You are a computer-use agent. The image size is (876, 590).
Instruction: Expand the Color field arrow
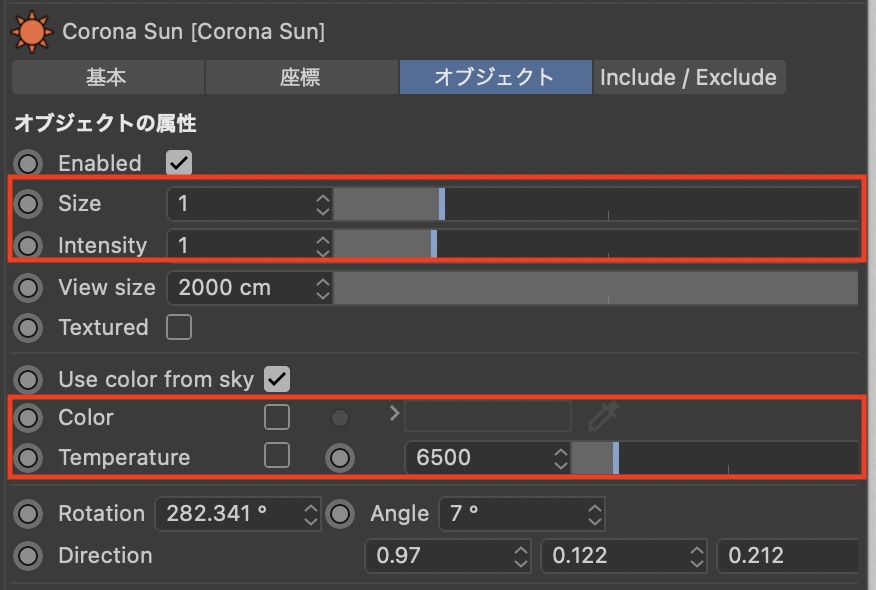click(x=394, y=413)
